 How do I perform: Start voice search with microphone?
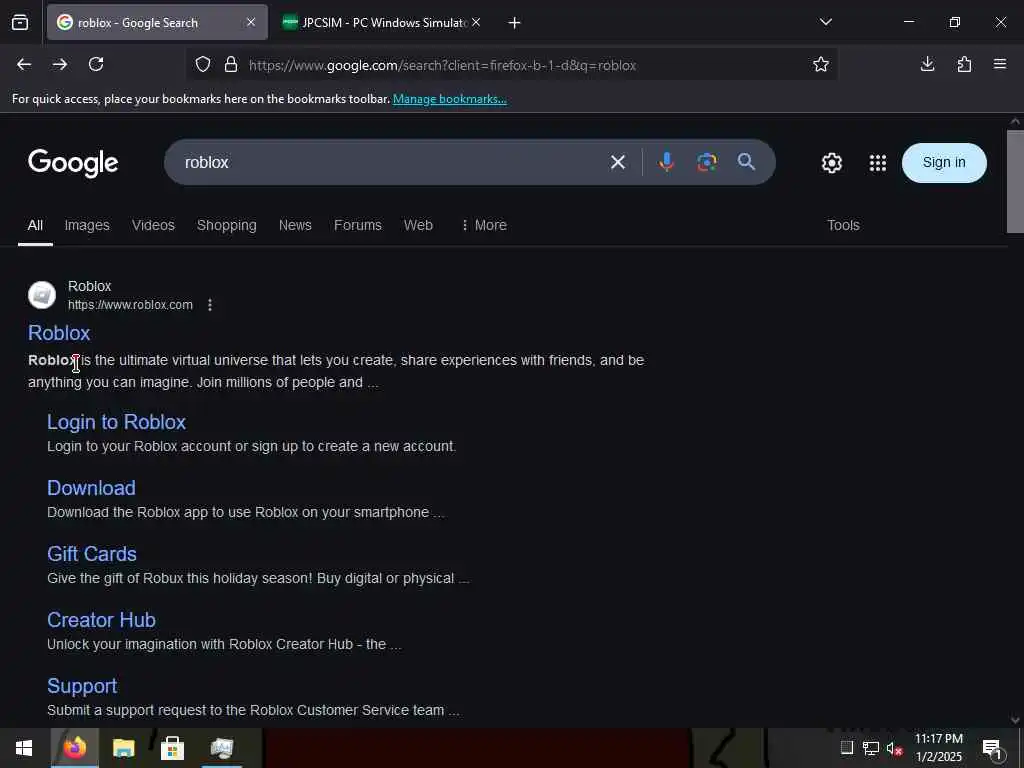tap(666, 162)
